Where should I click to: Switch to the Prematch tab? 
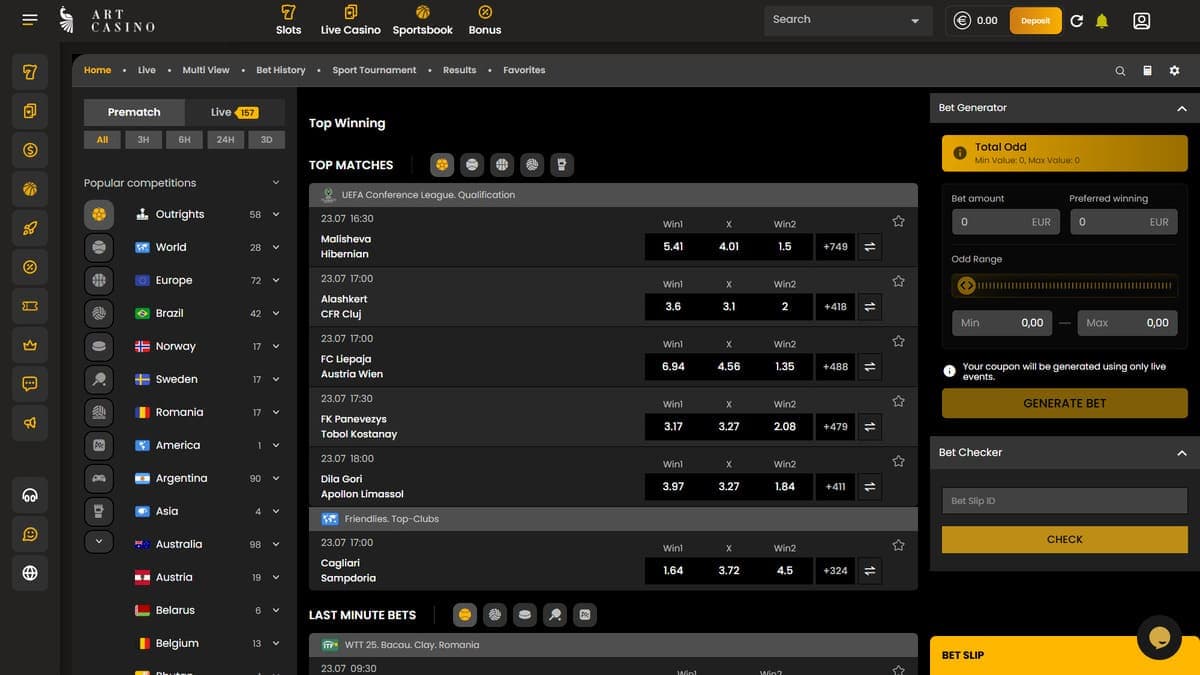coord(134,112)
